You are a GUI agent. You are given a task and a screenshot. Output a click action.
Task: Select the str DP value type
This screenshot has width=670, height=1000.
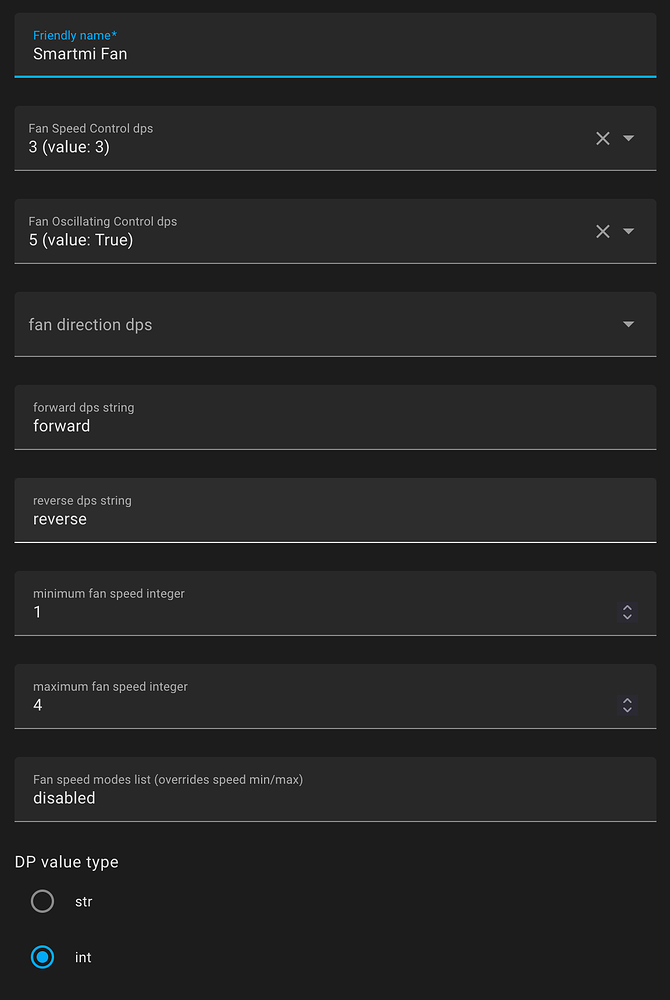click(43, 902)
